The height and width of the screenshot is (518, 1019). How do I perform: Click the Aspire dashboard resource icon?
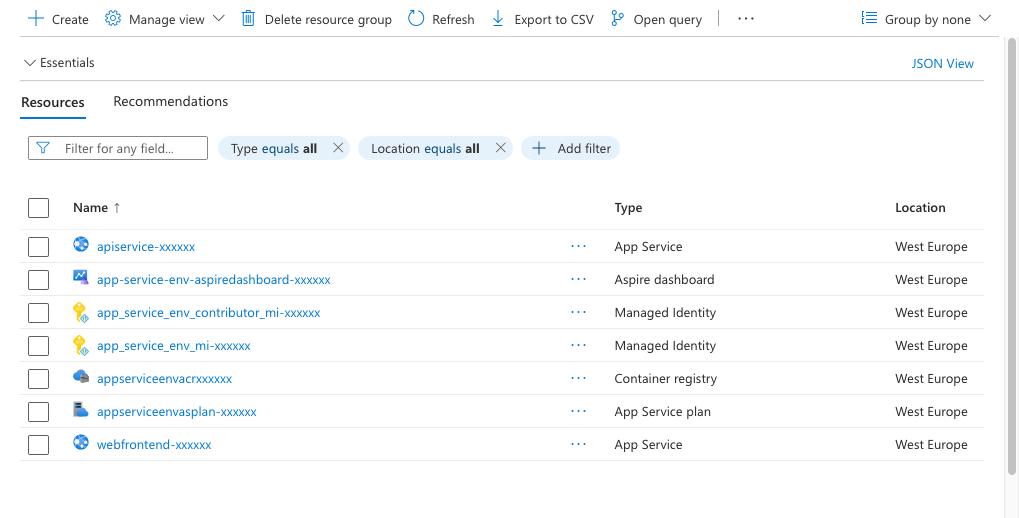click(x=81, y=278)
